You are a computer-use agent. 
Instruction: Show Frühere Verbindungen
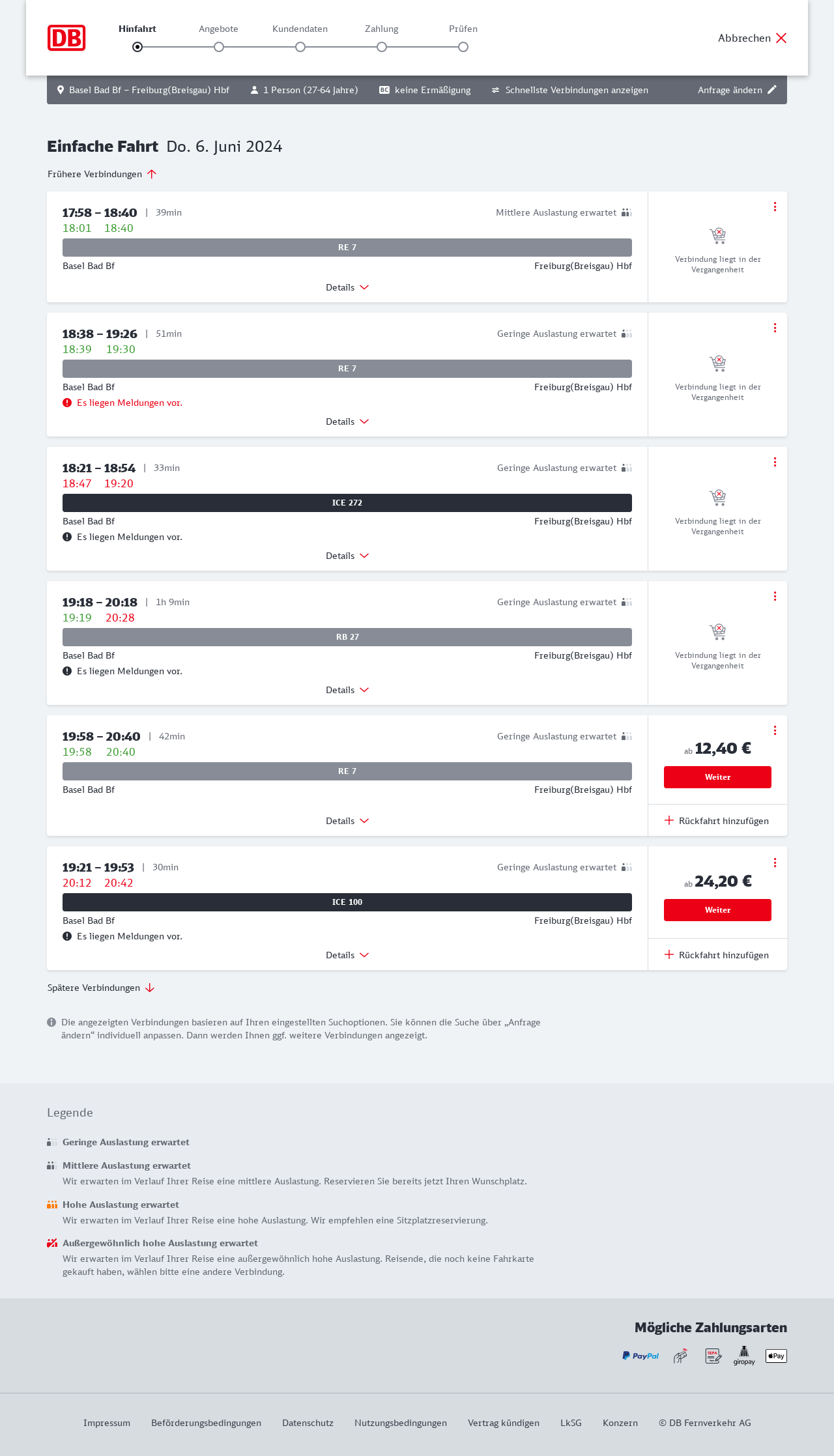102,174
